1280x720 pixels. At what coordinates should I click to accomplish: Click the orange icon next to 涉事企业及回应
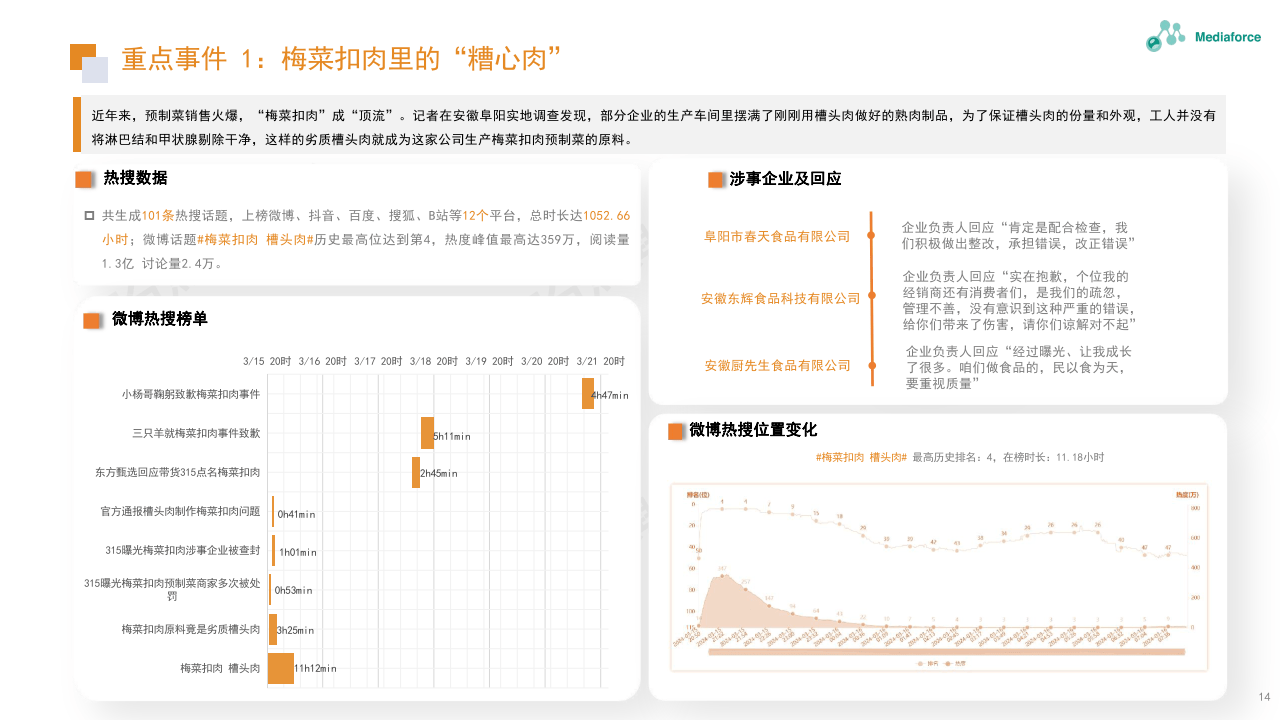(716, 181)
